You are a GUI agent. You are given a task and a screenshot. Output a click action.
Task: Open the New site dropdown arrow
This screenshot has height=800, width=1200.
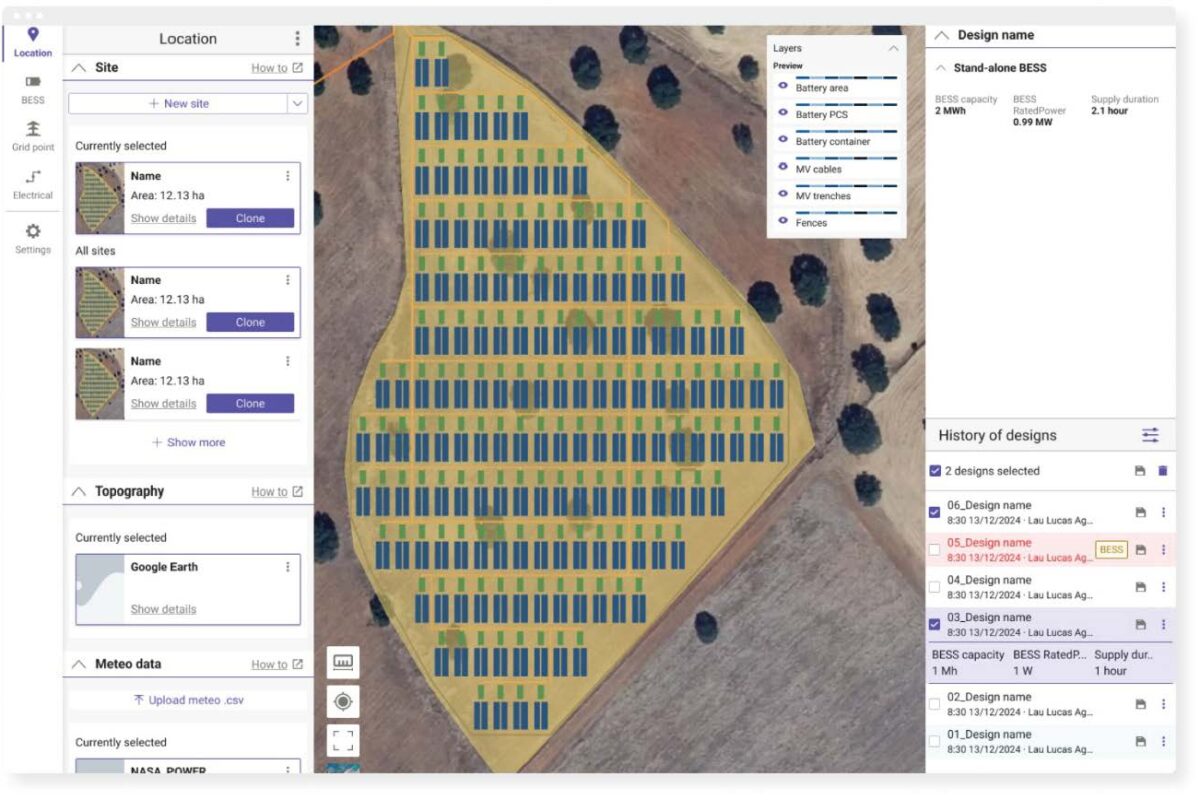point(297,103)
